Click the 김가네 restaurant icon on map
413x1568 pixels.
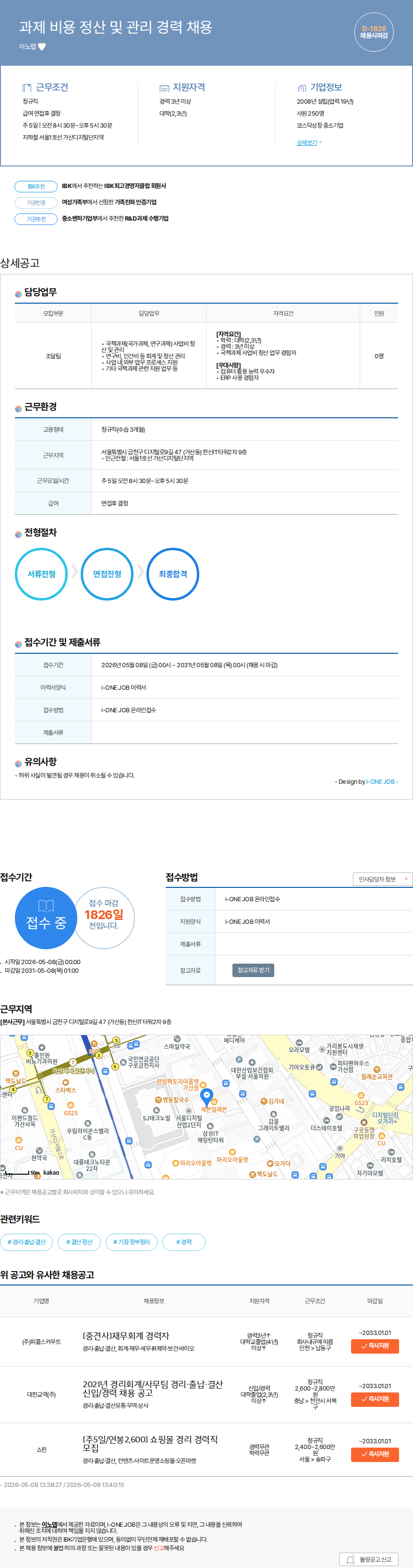pyautogui.click(x=264, y=1100)
